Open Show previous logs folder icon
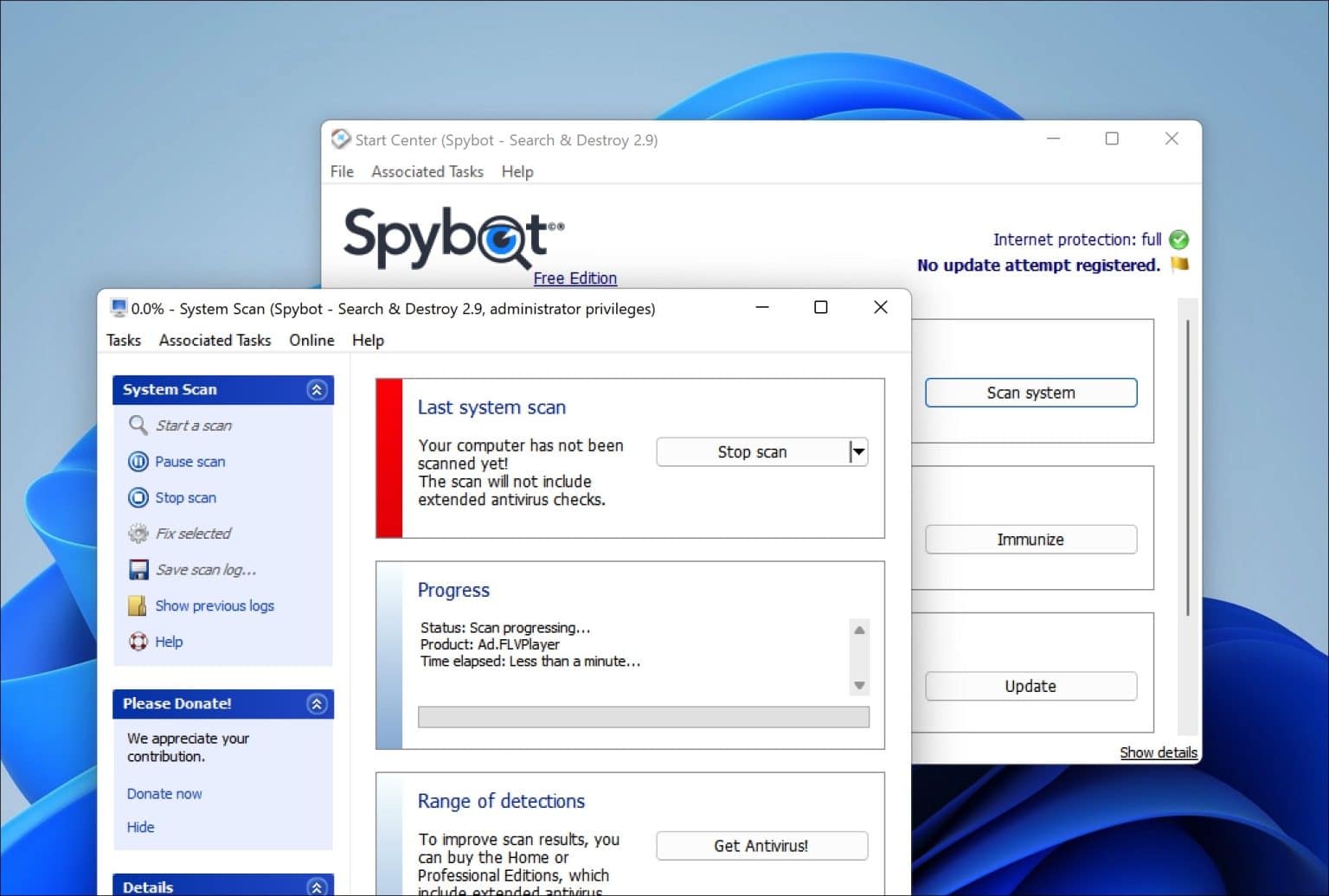Image resolution: width=1329 pixels, height=896 pixels. pyautogui.click(x=137, y=605)
